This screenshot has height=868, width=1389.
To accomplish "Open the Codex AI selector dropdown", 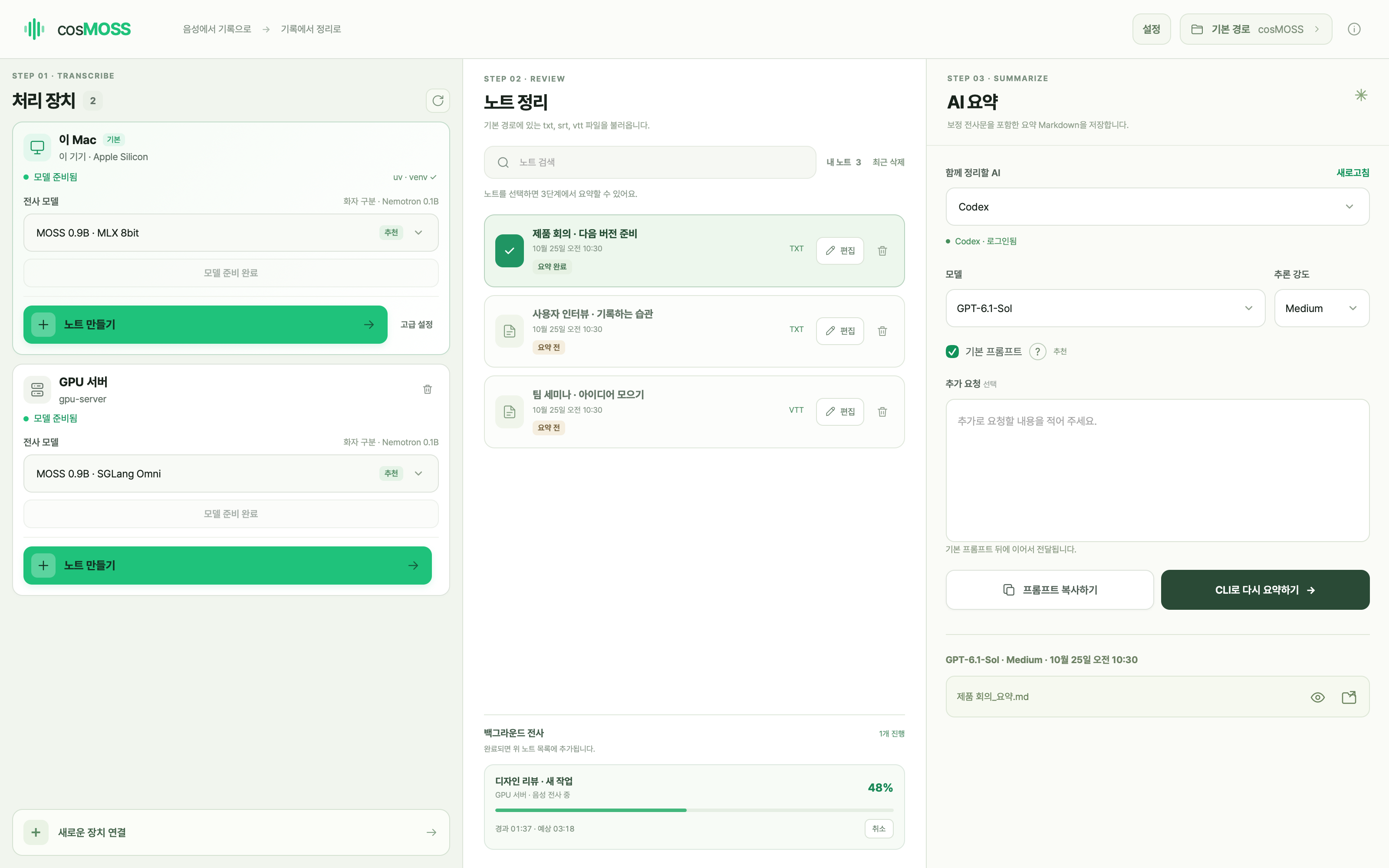I will (1157, 207).
